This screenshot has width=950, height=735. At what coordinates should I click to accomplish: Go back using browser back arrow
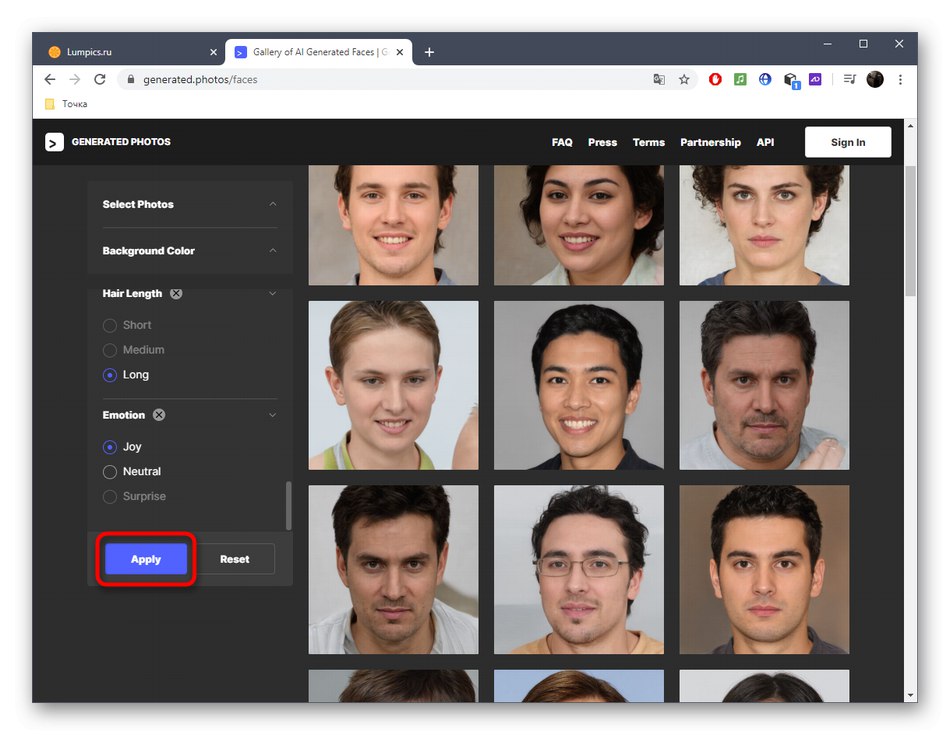(50, 79)
